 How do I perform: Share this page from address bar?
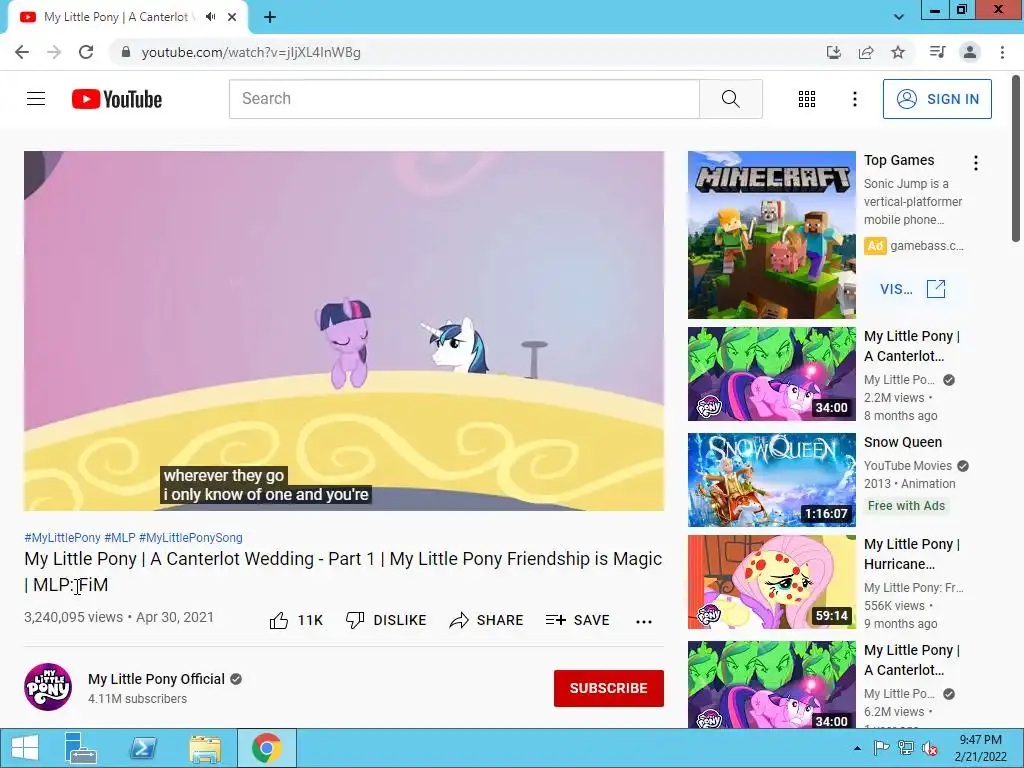click(866, 52)
